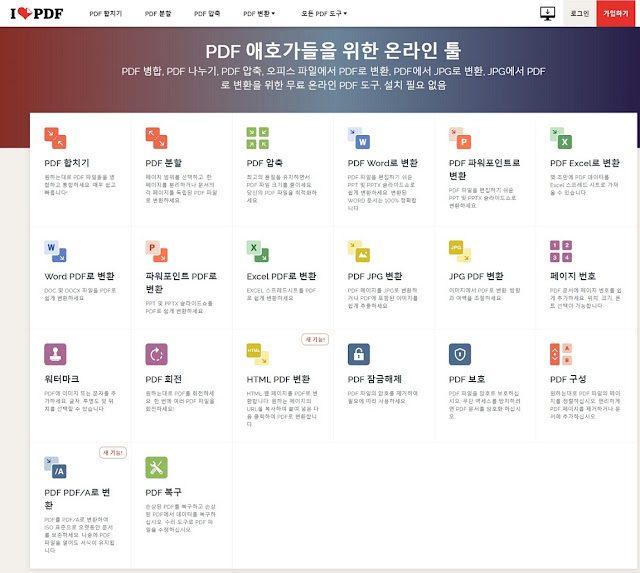This screenshot has height=573, width=640.
Task: Click the PDF 복구 repair icon
Action: pyautogui.click(x=156, y=467)
